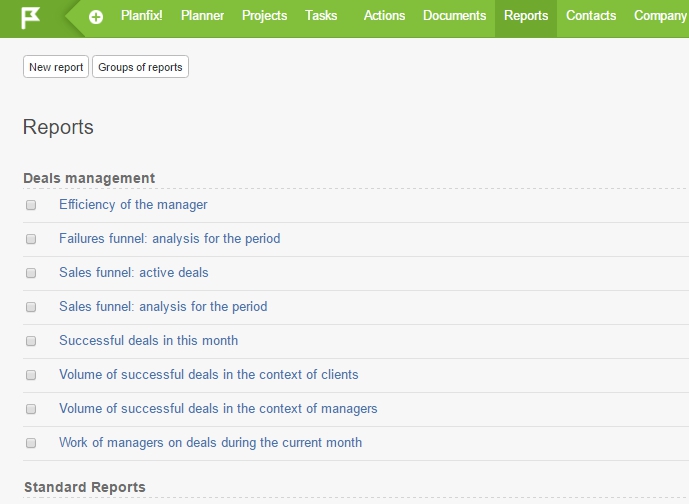Select checkbox beside Sales funnel: active deals

coord(31,273)
